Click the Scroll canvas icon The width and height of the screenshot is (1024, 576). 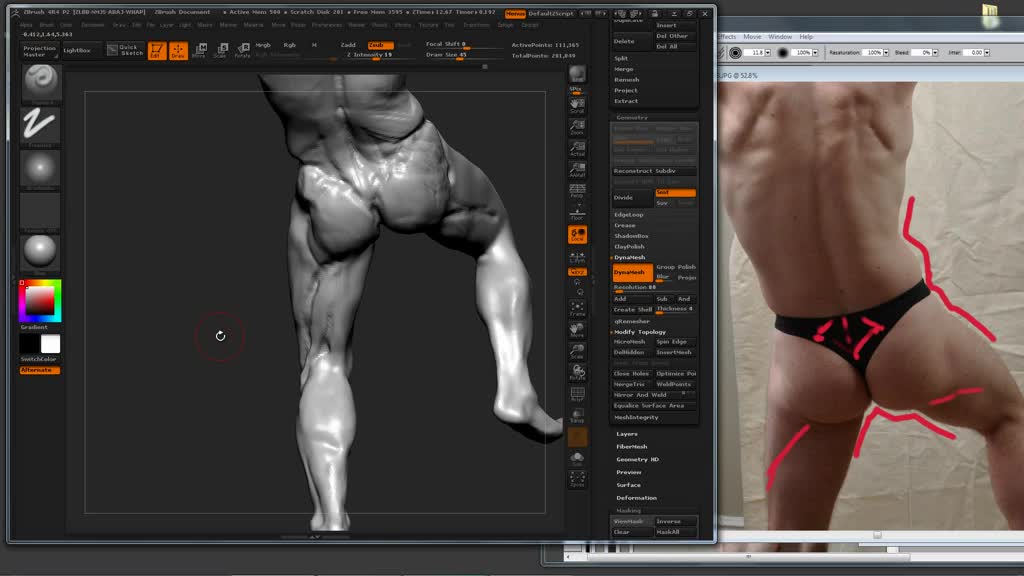(577, 106)
